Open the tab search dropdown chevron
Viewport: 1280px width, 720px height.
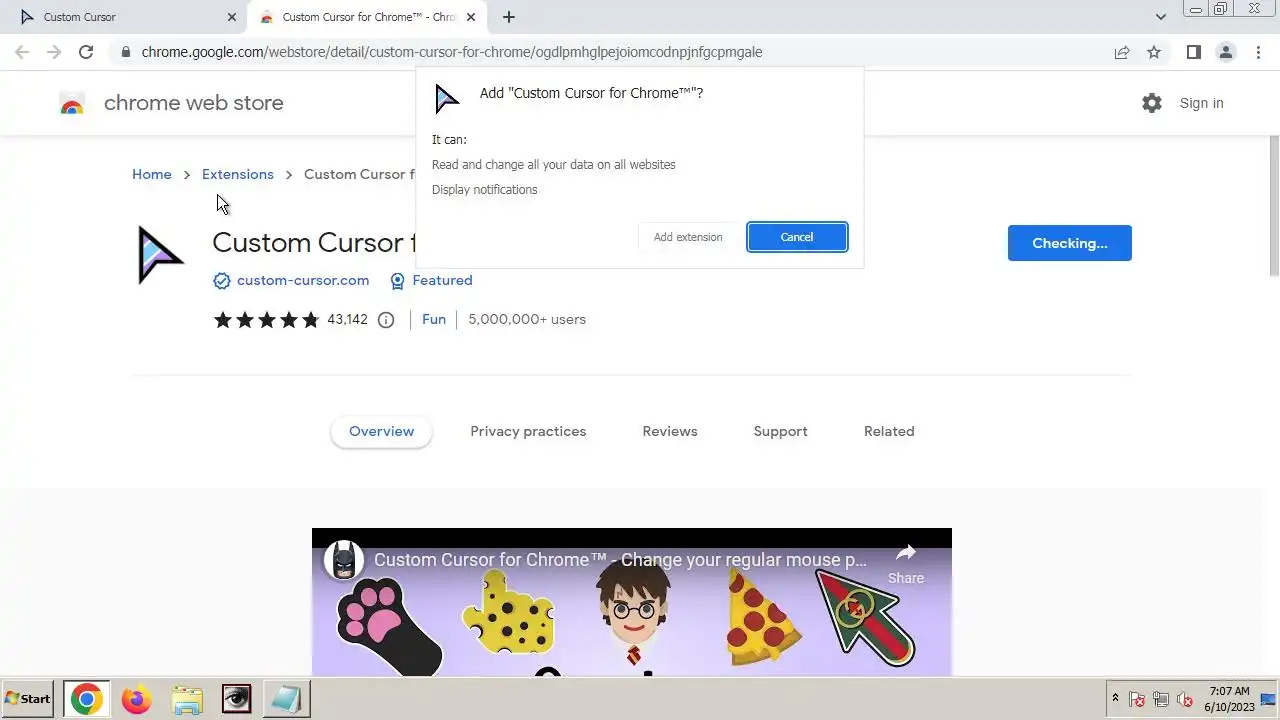pos(1161,17)
